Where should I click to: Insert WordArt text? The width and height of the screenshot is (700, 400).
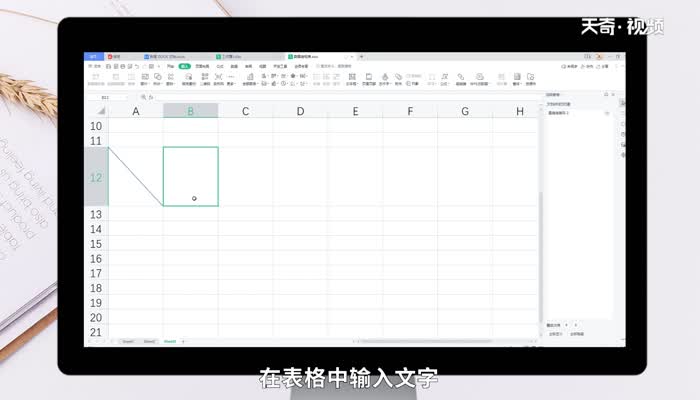click(x=385, y=79)
